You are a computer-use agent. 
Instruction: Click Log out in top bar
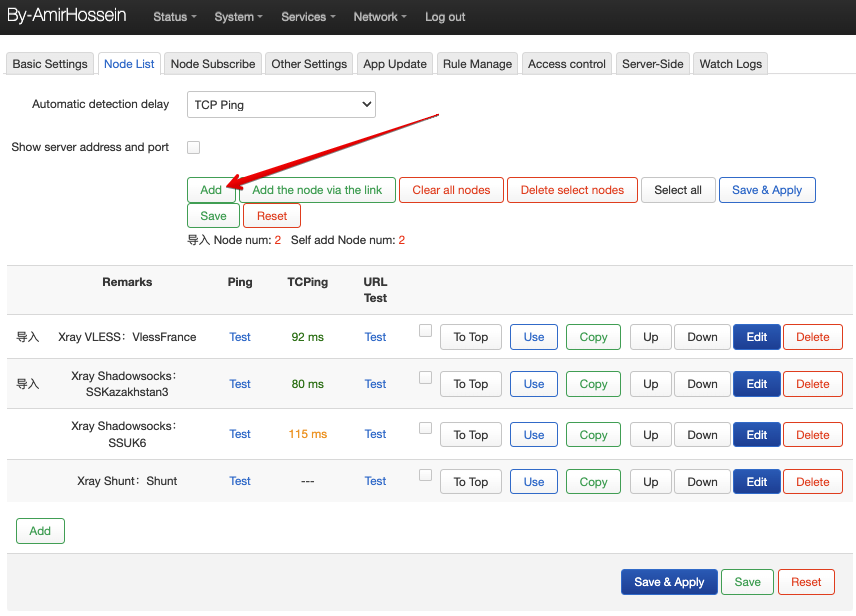coord(445,17)
